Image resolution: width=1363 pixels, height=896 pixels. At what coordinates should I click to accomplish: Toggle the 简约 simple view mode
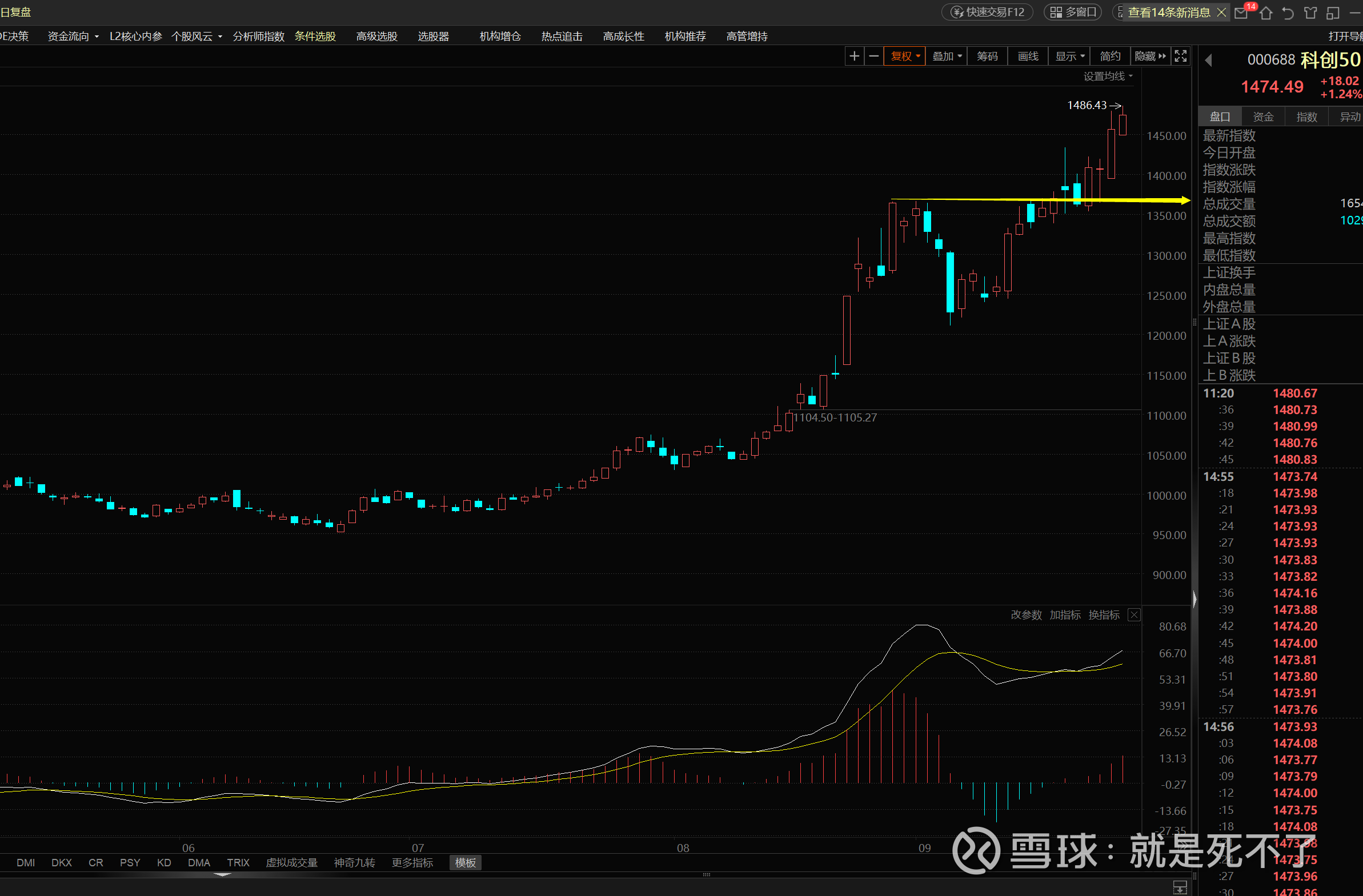click(x=1109, y=56)
